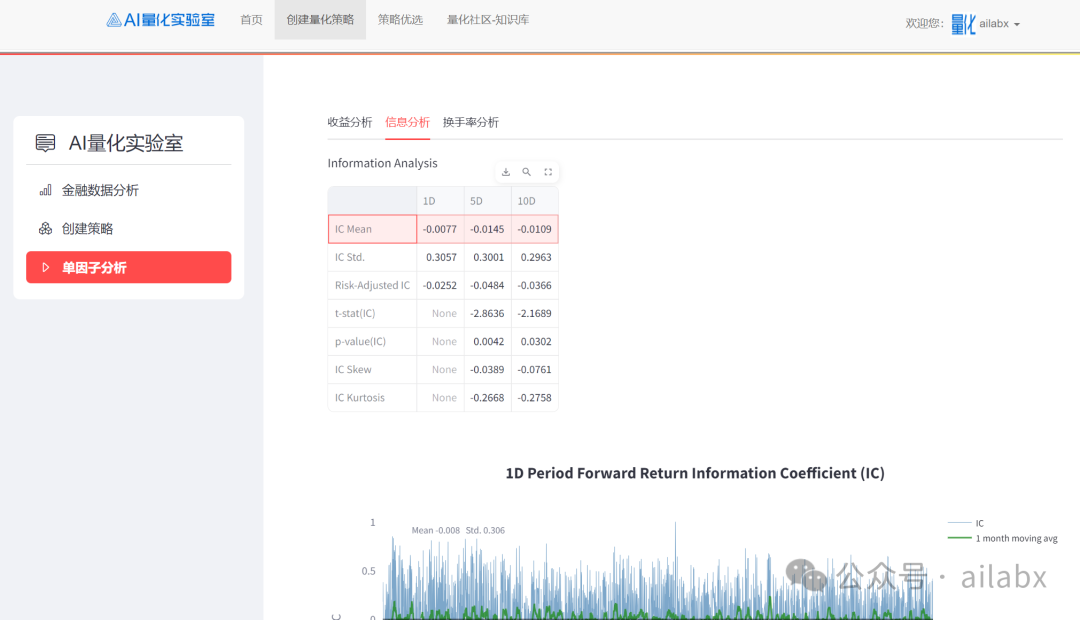Click the IC Std. value 0.2963
Viewport: 1080px width, 620px height.
pos(535,258)
